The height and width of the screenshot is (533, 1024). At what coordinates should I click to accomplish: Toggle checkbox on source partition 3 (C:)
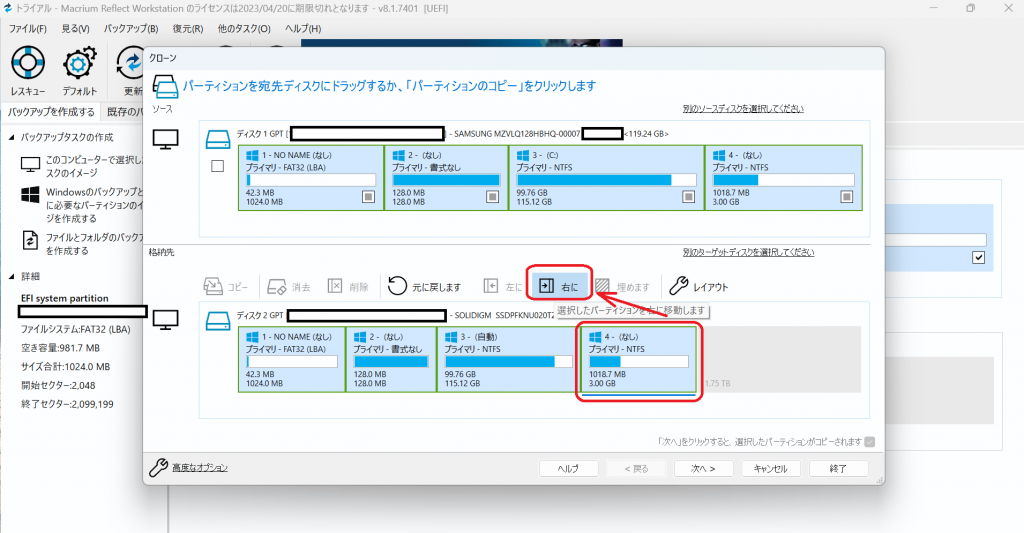point(688,197)
